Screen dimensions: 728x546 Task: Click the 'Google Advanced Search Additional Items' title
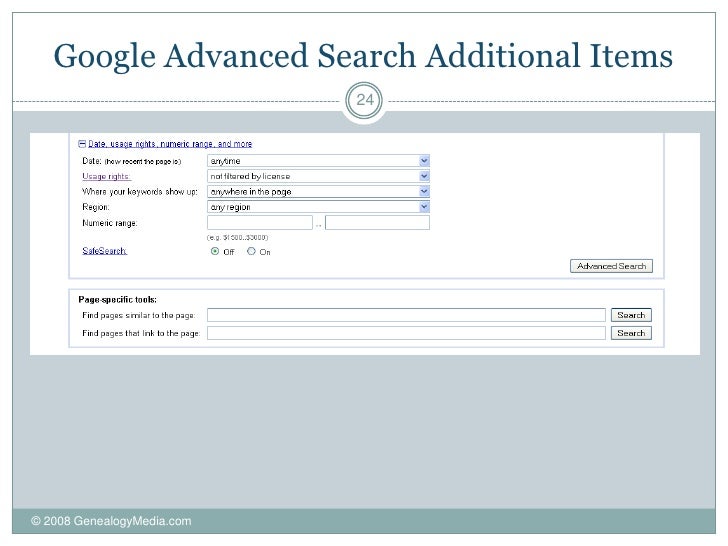click(364, 56)
